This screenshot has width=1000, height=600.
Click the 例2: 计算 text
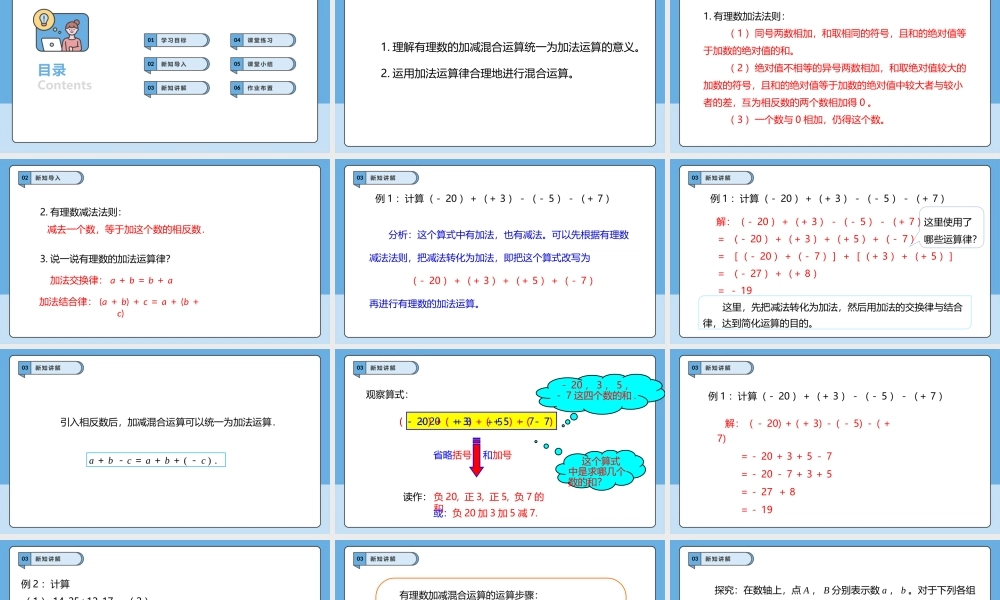[x=45, y=583]
